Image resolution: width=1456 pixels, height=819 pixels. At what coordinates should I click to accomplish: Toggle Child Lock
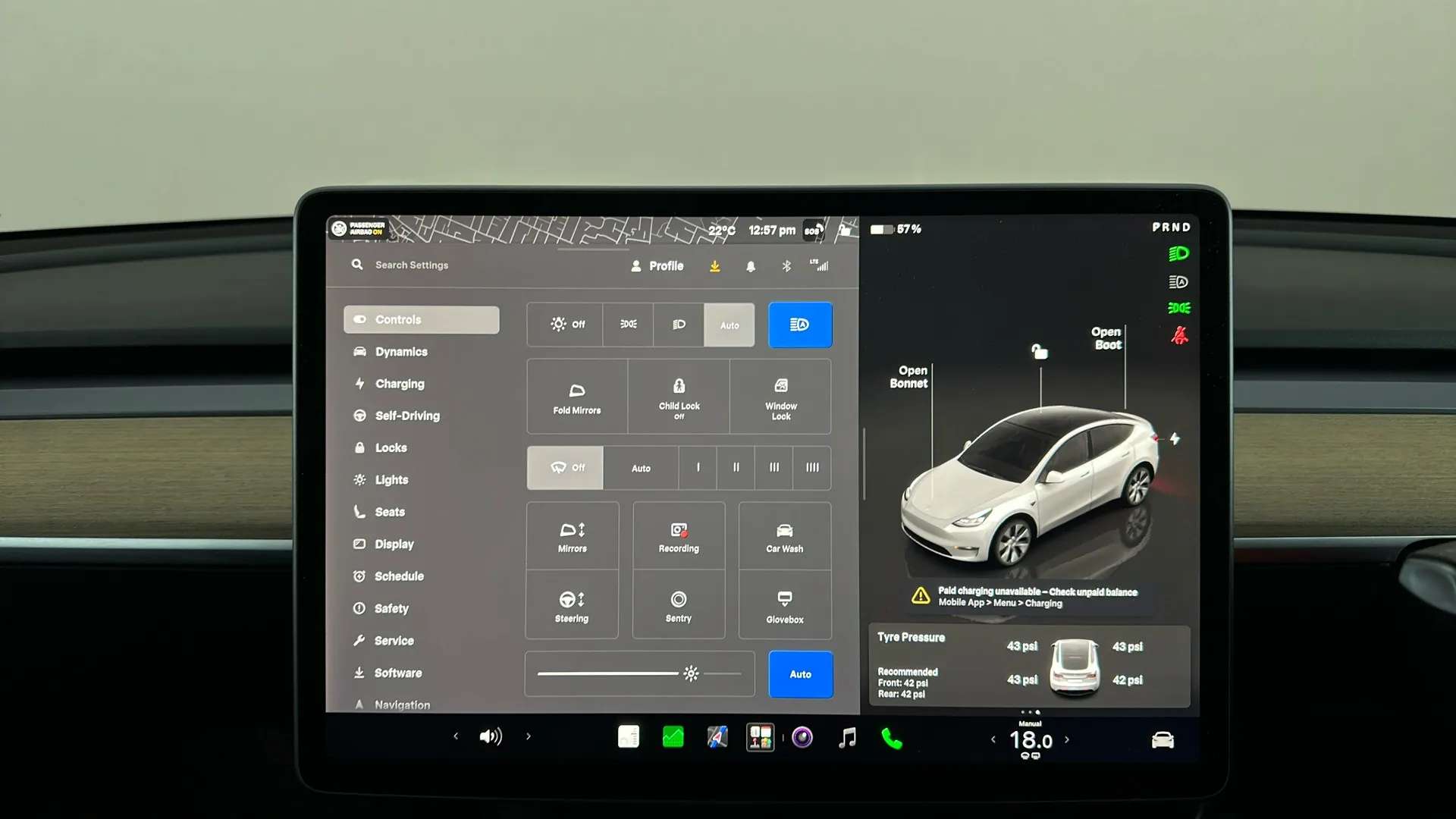pos(679,397)
